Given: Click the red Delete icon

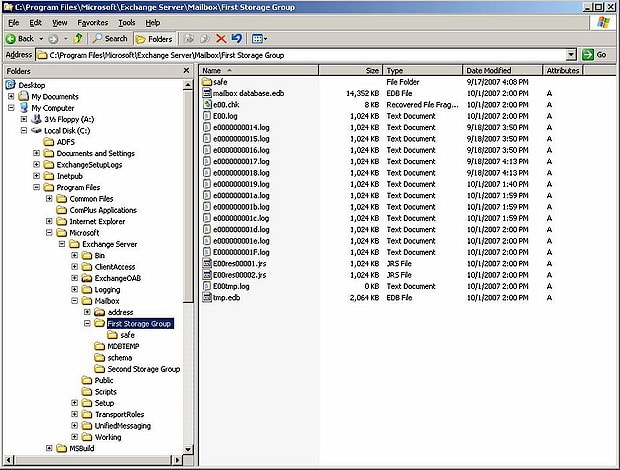Looking at the screenshot, I should pyautogui.click(x=221, y=39).
